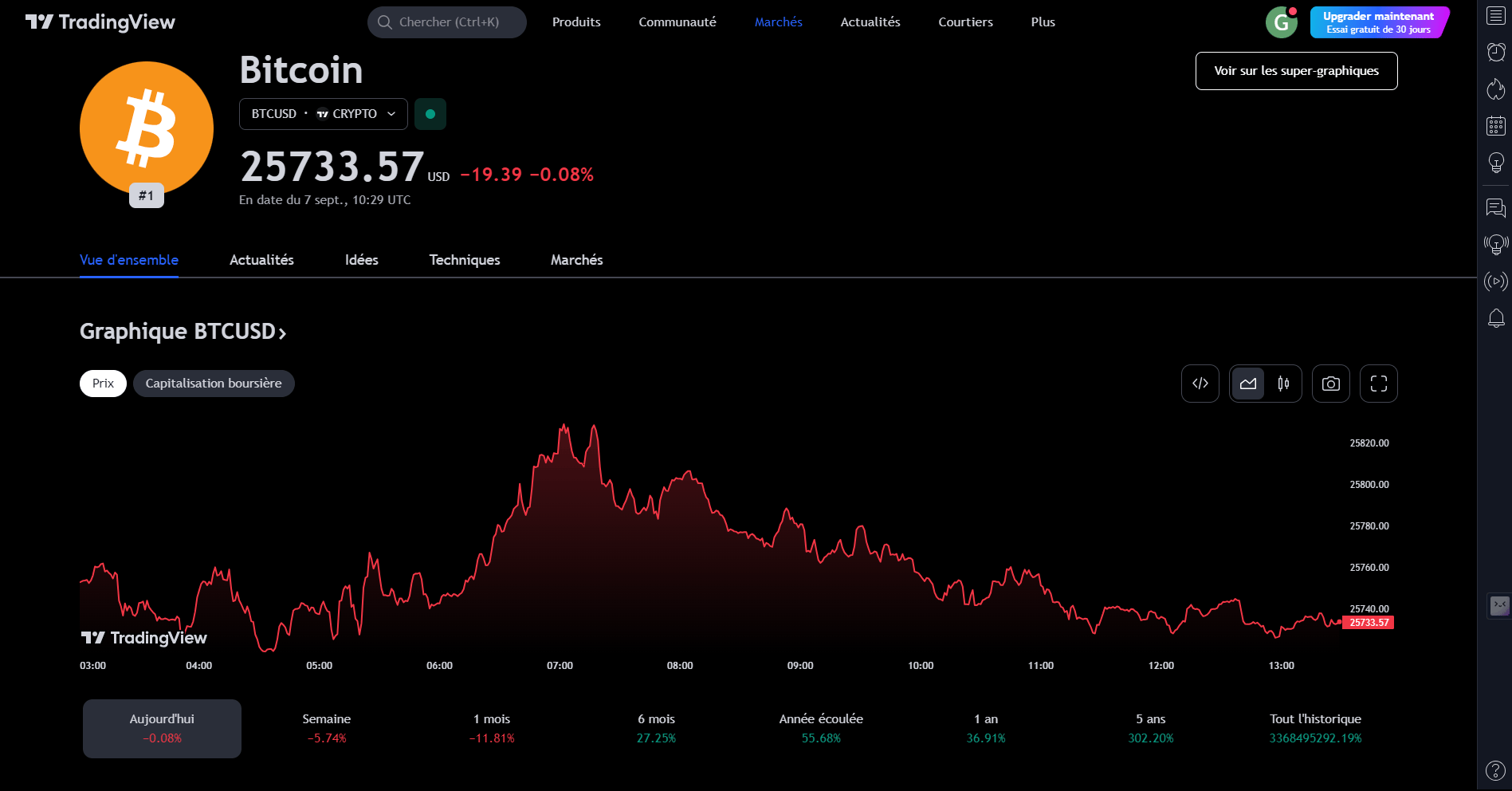Select Capitalisation boursière chart mode
1512x791 pixels.
(214, 384)
